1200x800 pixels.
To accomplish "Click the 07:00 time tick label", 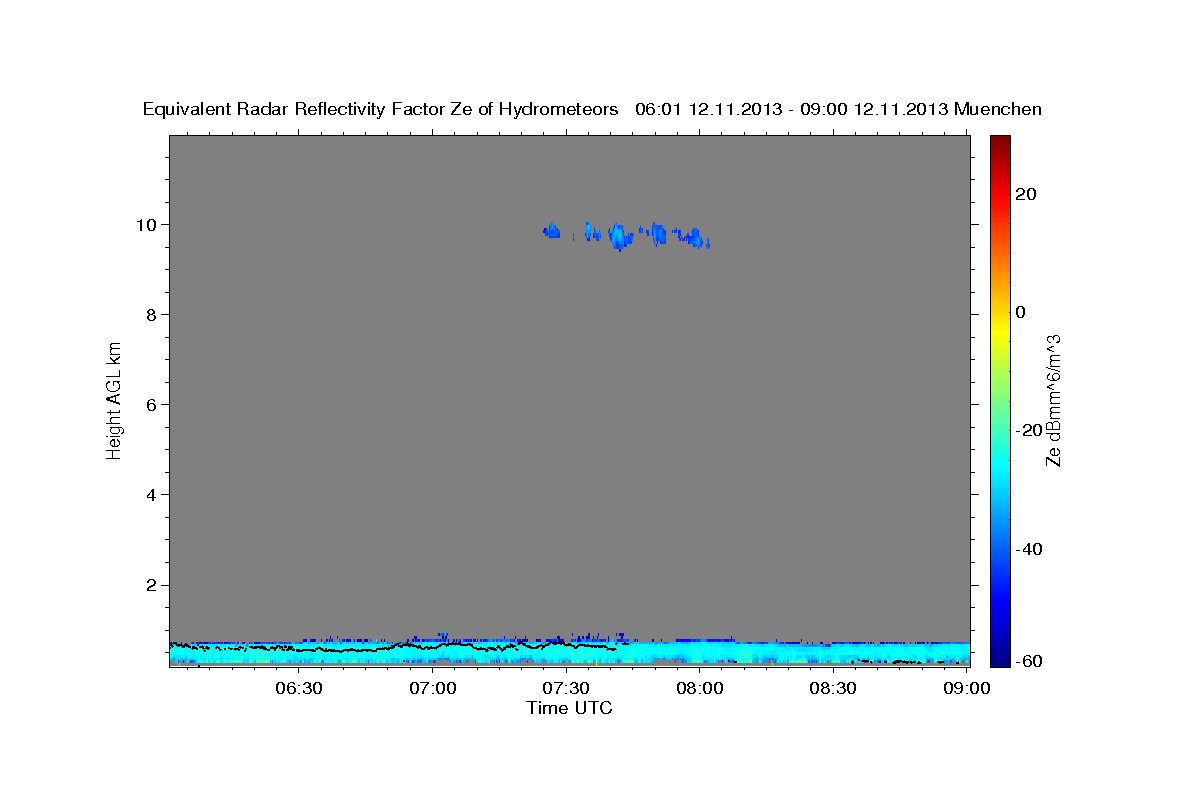I will tap(434, 688).
